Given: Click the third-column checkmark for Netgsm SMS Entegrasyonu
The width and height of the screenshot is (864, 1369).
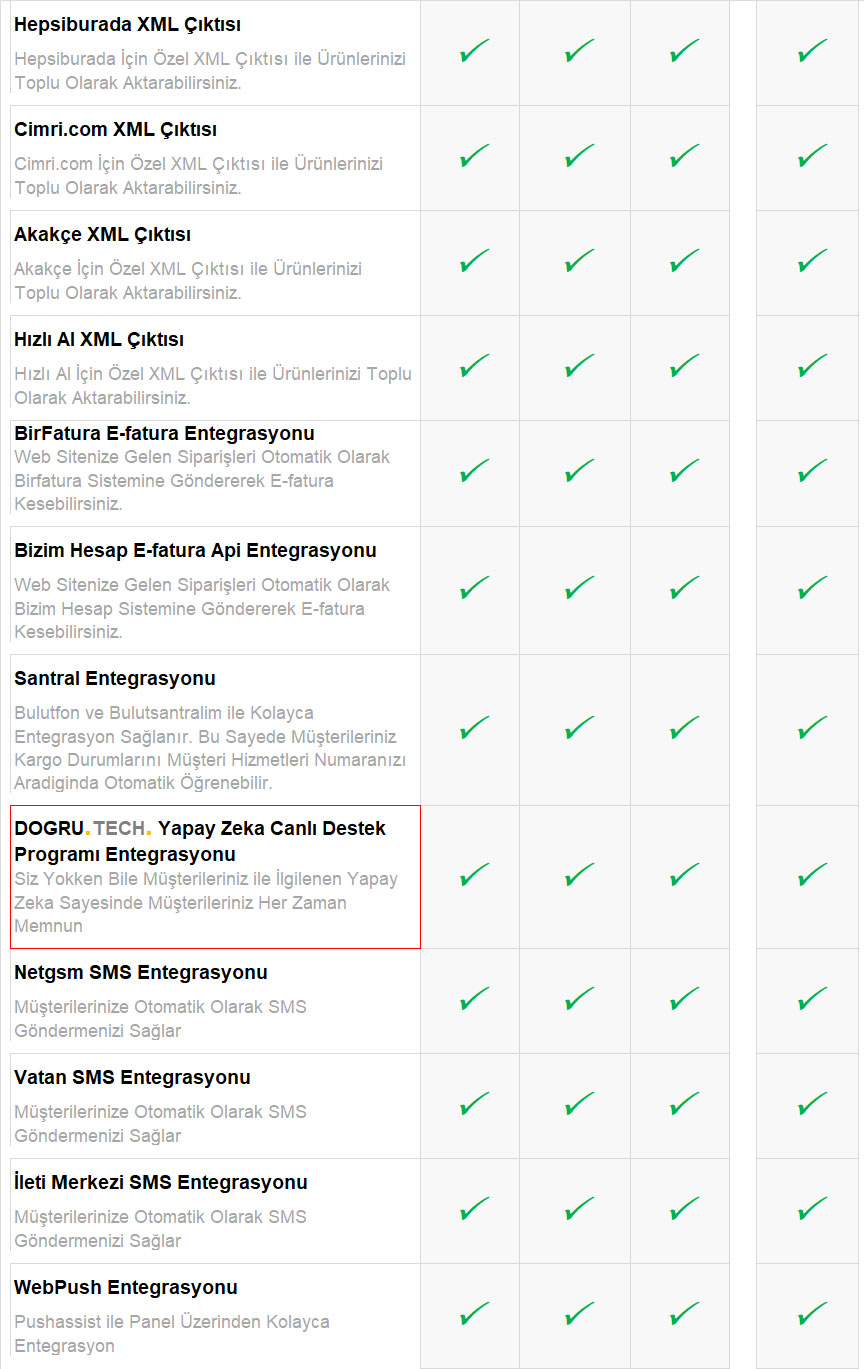Looking at the screenshot, I should (684, 1000).
